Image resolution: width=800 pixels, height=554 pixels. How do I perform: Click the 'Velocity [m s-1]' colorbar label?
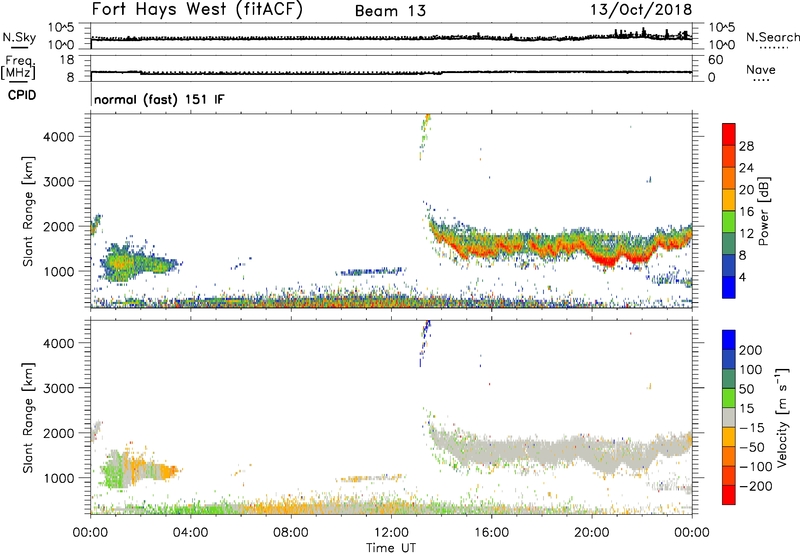tap(782, 417)
